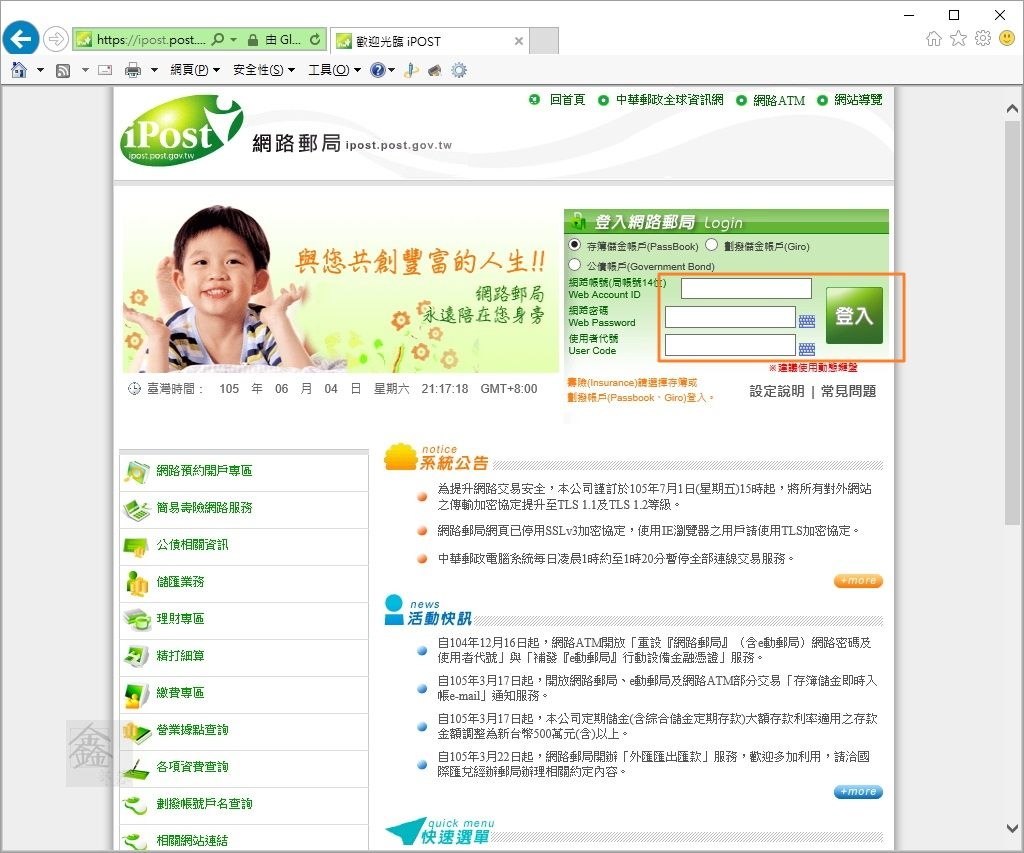Click the refresh page icon
The height and width of the screenshot is (853, 1024).
[x=315, y=40]
